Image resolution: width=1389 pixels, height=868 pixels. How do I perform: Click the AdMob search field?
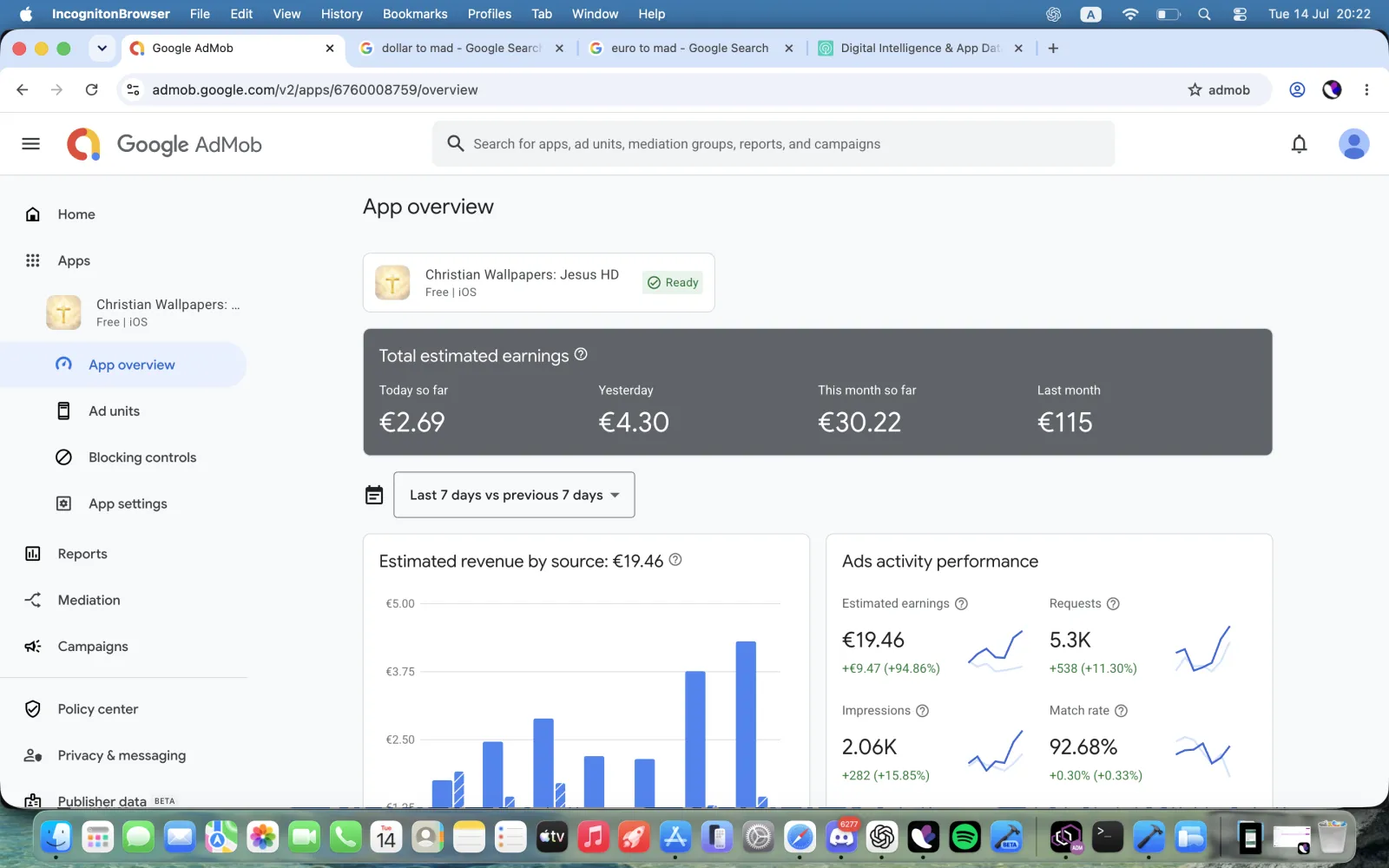[x=773, y=144]
